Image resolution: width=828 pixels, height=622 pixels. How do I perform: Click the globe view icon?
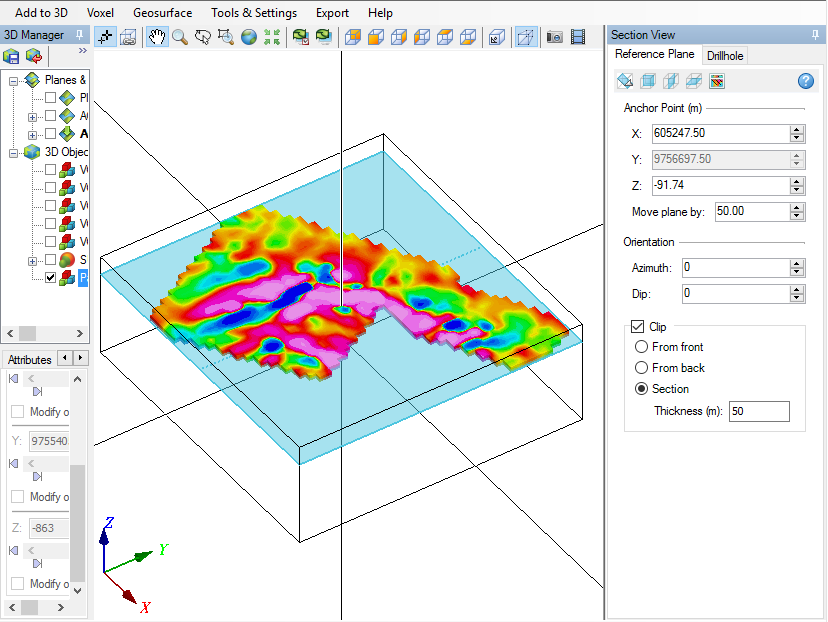(248, 38)
